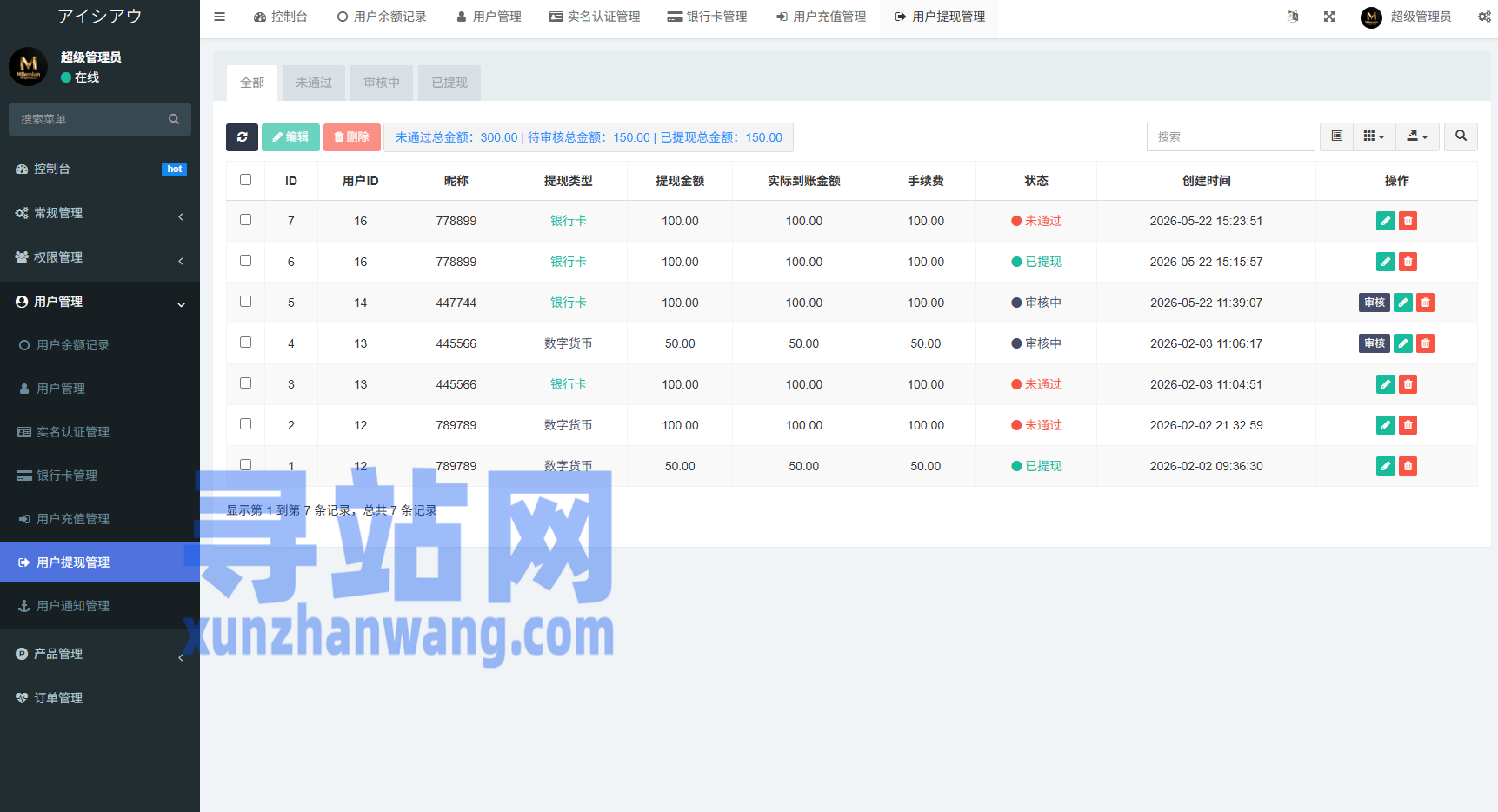The image size is (1498, 812).
Task: Open the export data dropdown
Action: [1417, 136]
